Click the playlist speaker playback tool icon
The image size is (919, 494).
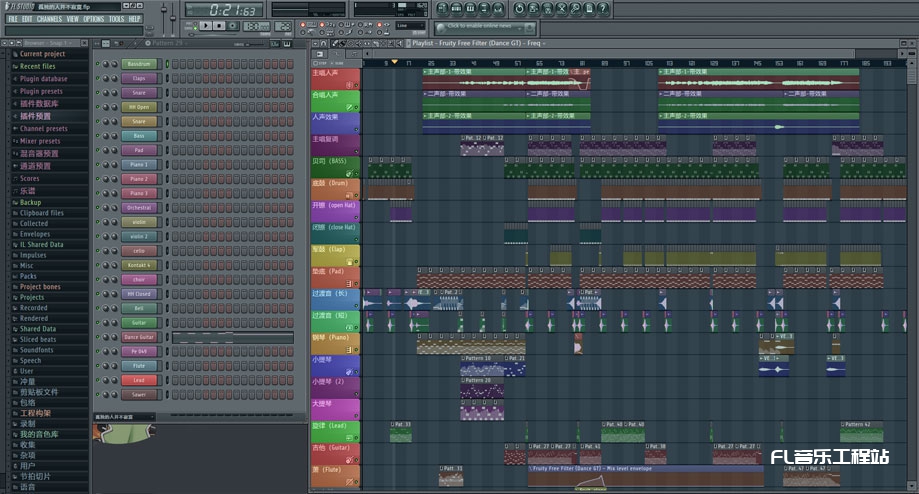[399, 43]
